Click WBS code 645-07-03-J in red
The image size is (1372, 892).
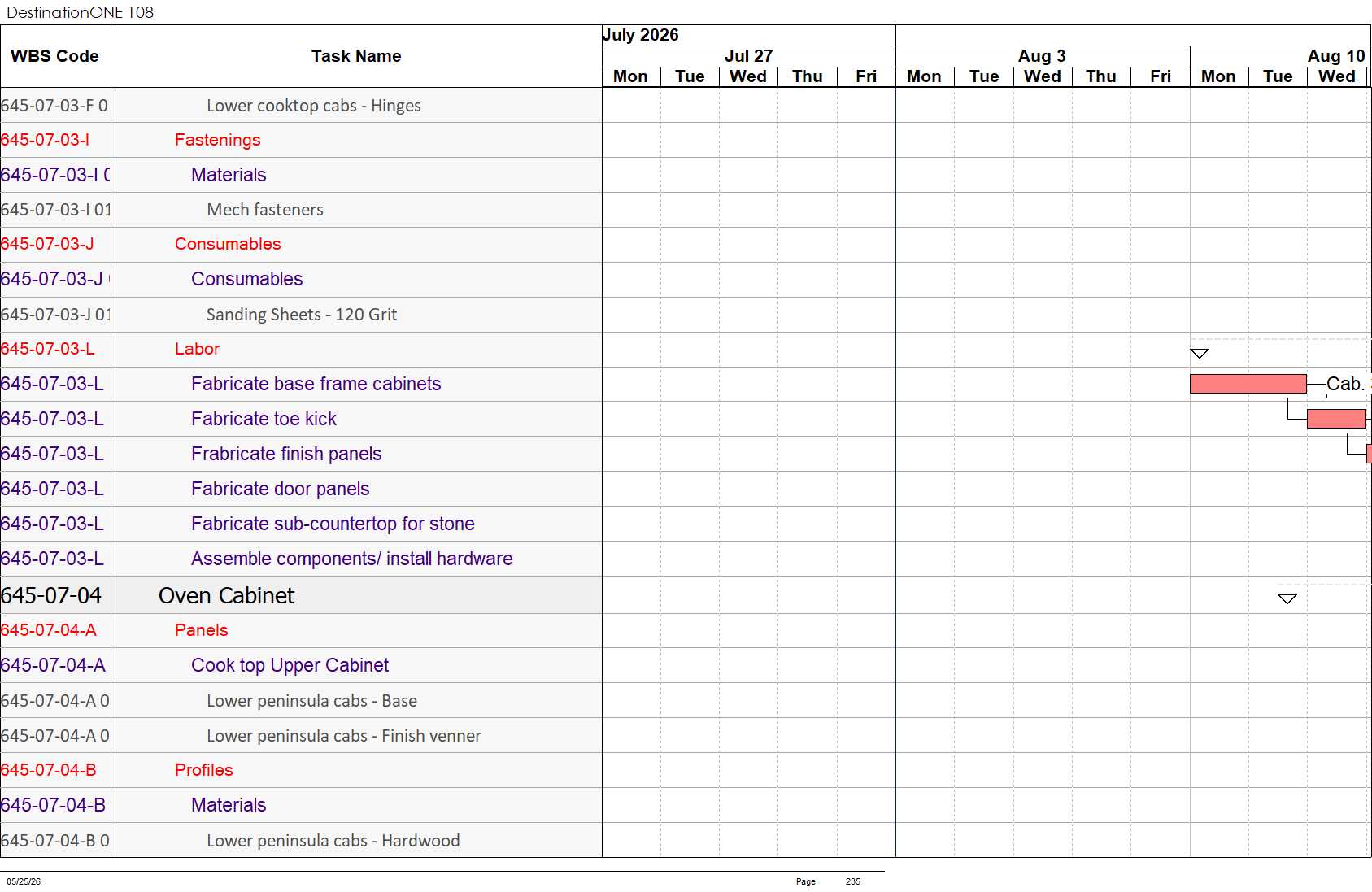click(47, 244)
